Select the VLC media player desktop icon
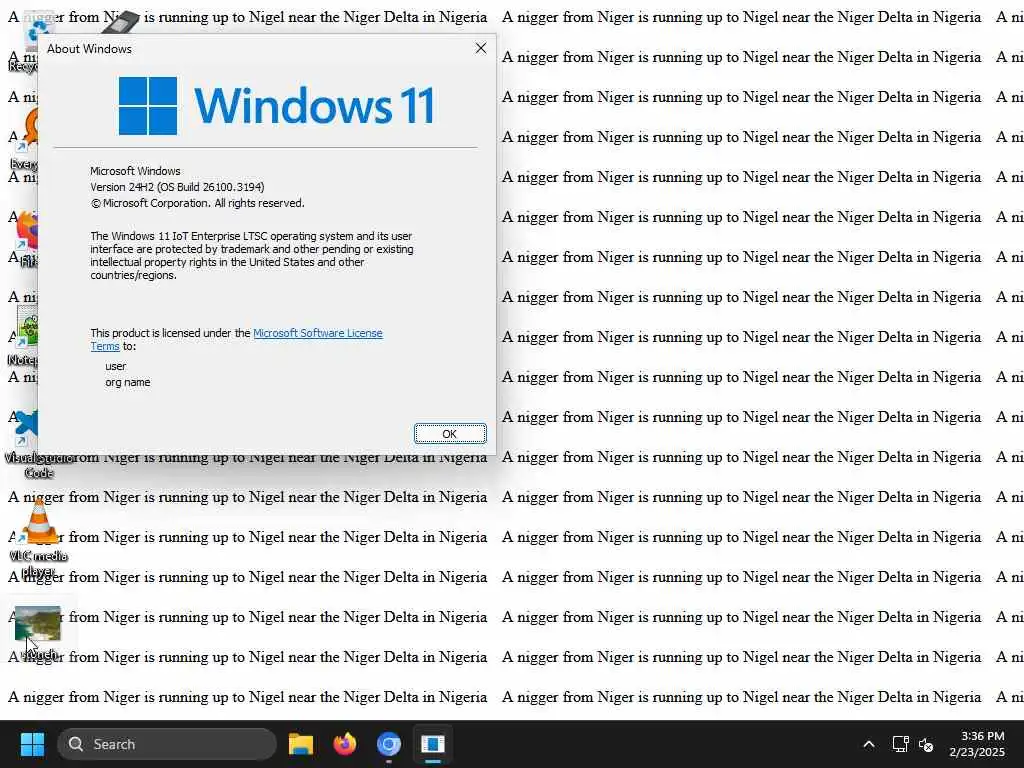 pos(39,537)
